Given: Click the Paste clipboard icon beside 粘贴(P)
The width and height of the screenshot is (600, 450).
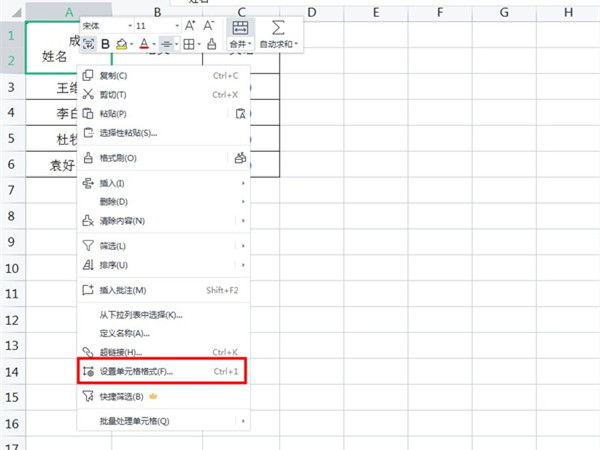Looking at the screenshot, I should coord(88,113).
